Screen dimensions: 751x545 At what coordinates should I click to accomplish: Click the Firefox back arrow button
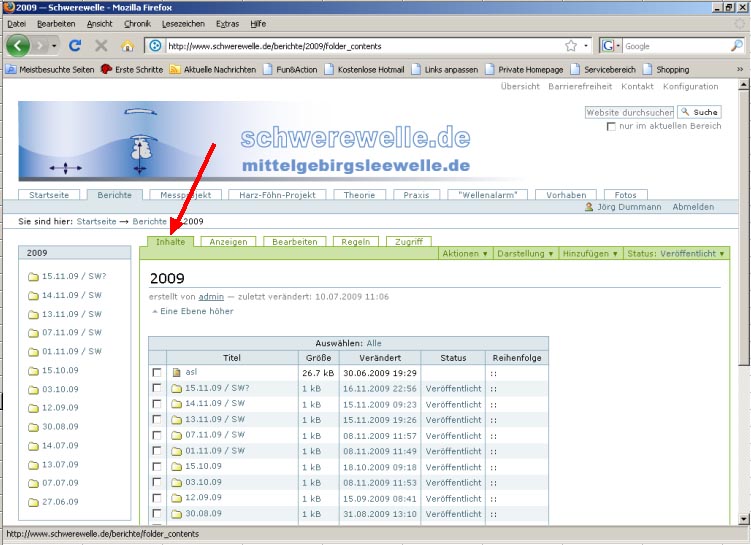[x=18, y=45]
